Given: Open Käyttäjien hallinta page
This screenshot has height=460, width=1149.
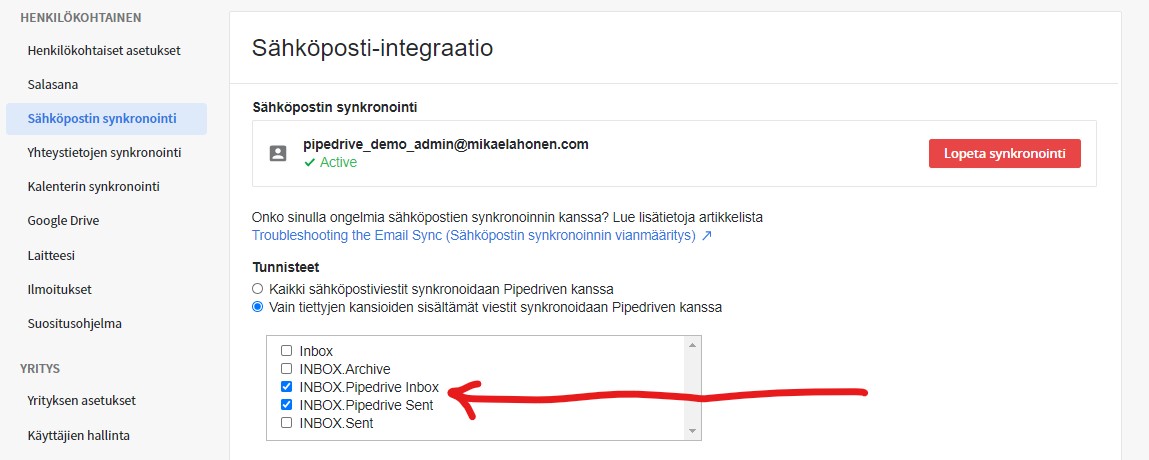Looking at the screenshot, I should click(x=78, y=435).
